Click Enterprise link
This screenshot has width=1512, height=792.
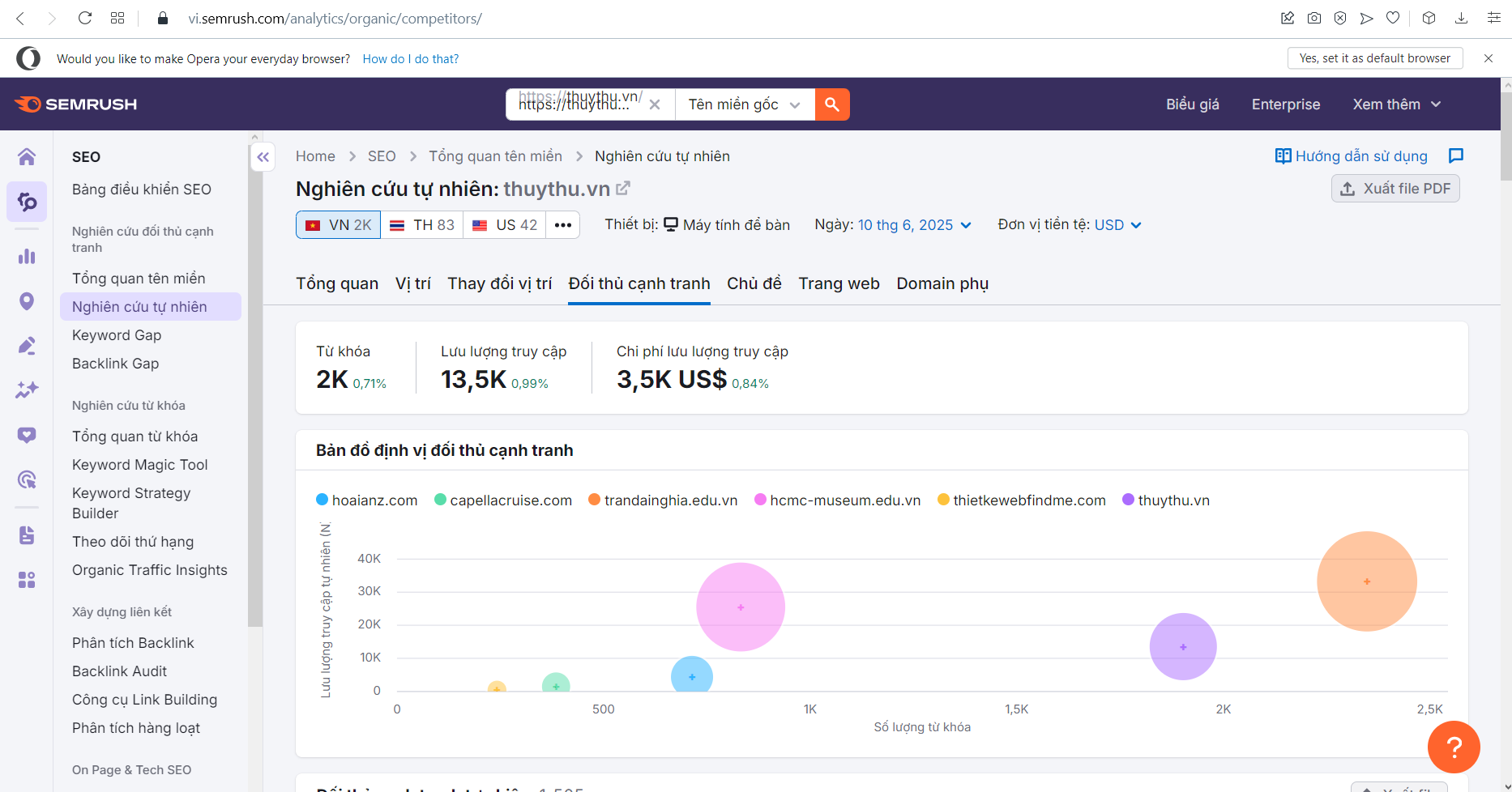[1286, 104]
